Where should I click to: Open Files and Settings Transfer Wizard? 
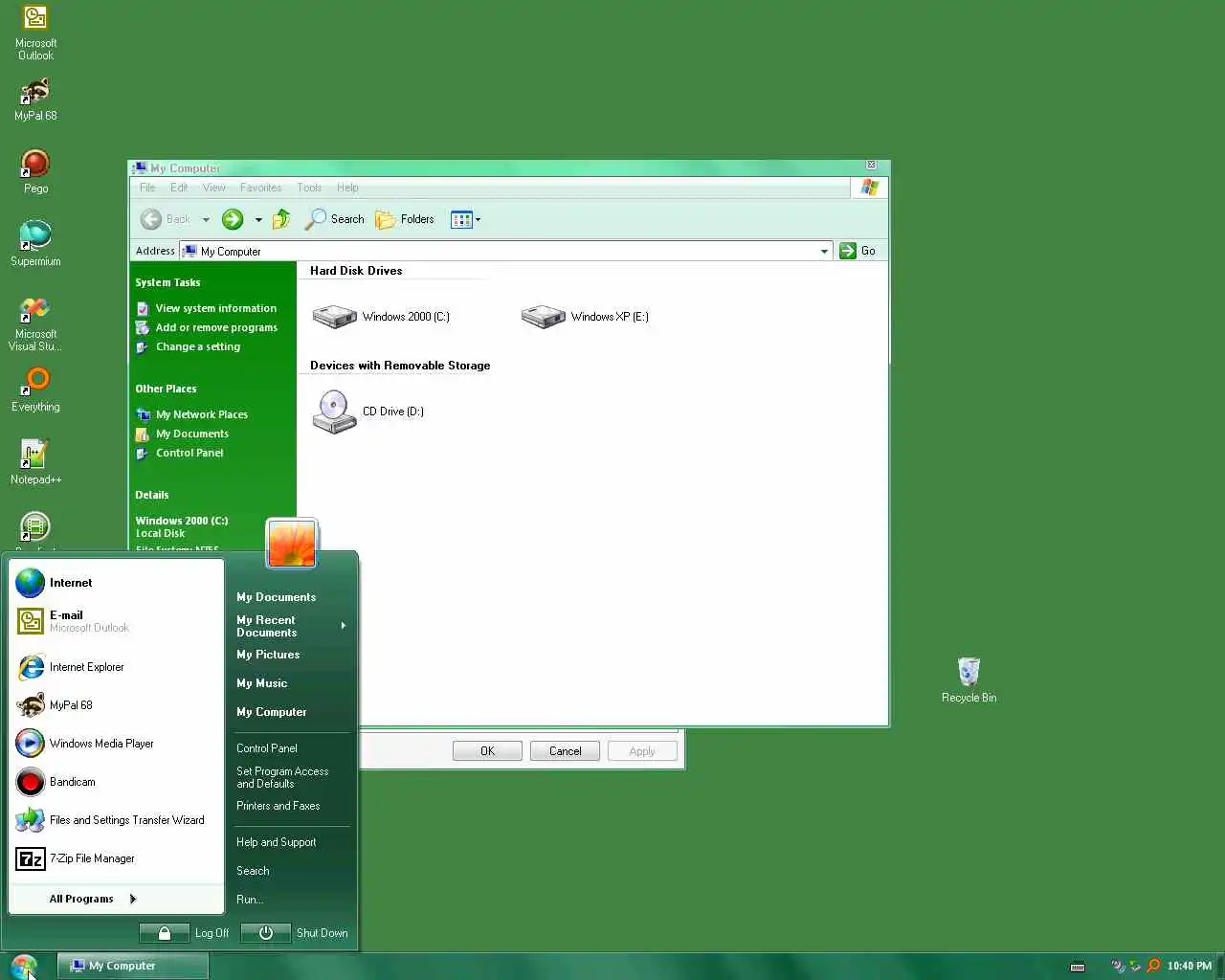pyautogui.click(x=116, y=820)
